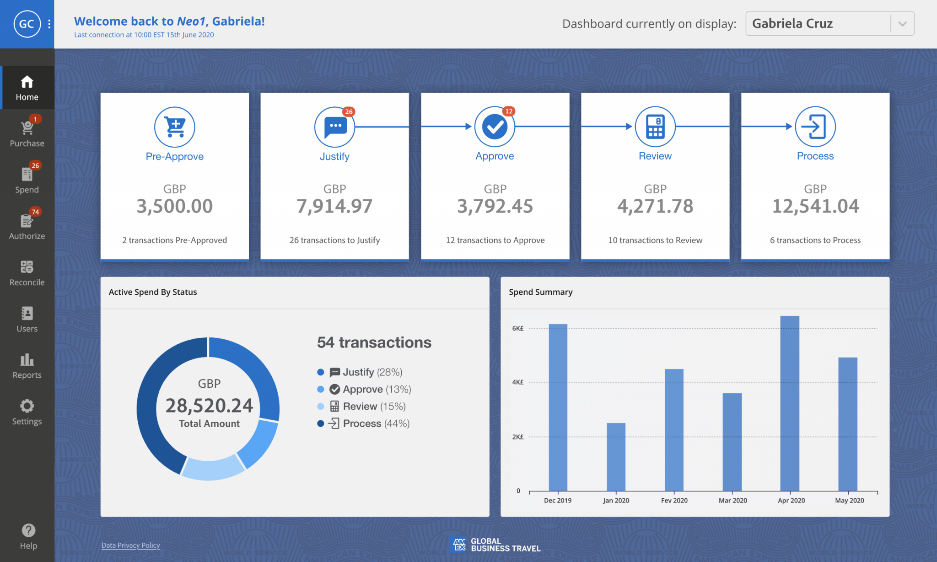Click the Approve label link

(495, 155)
